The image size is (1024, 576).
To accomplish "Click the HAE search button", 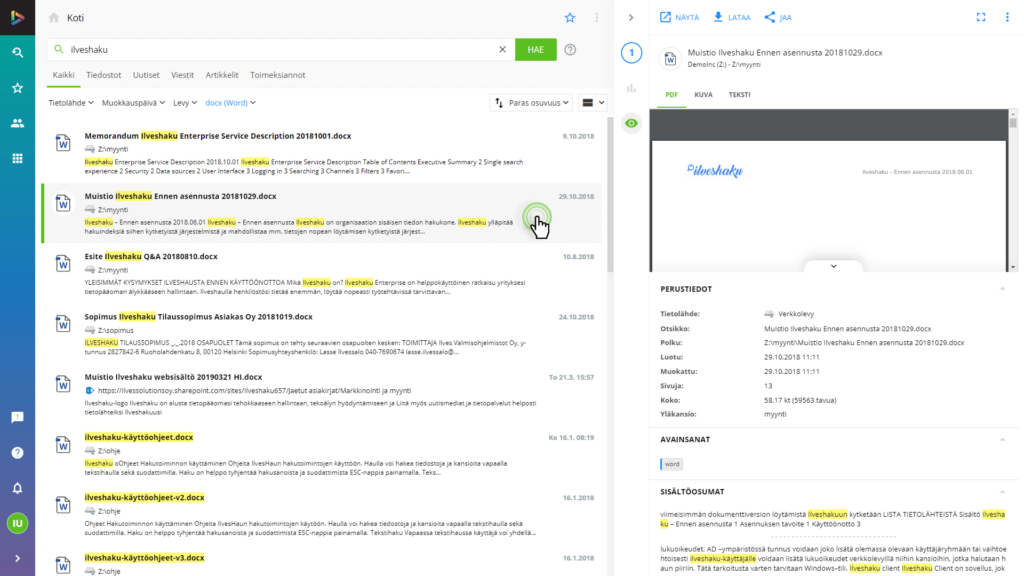I will tap(536, 50).
